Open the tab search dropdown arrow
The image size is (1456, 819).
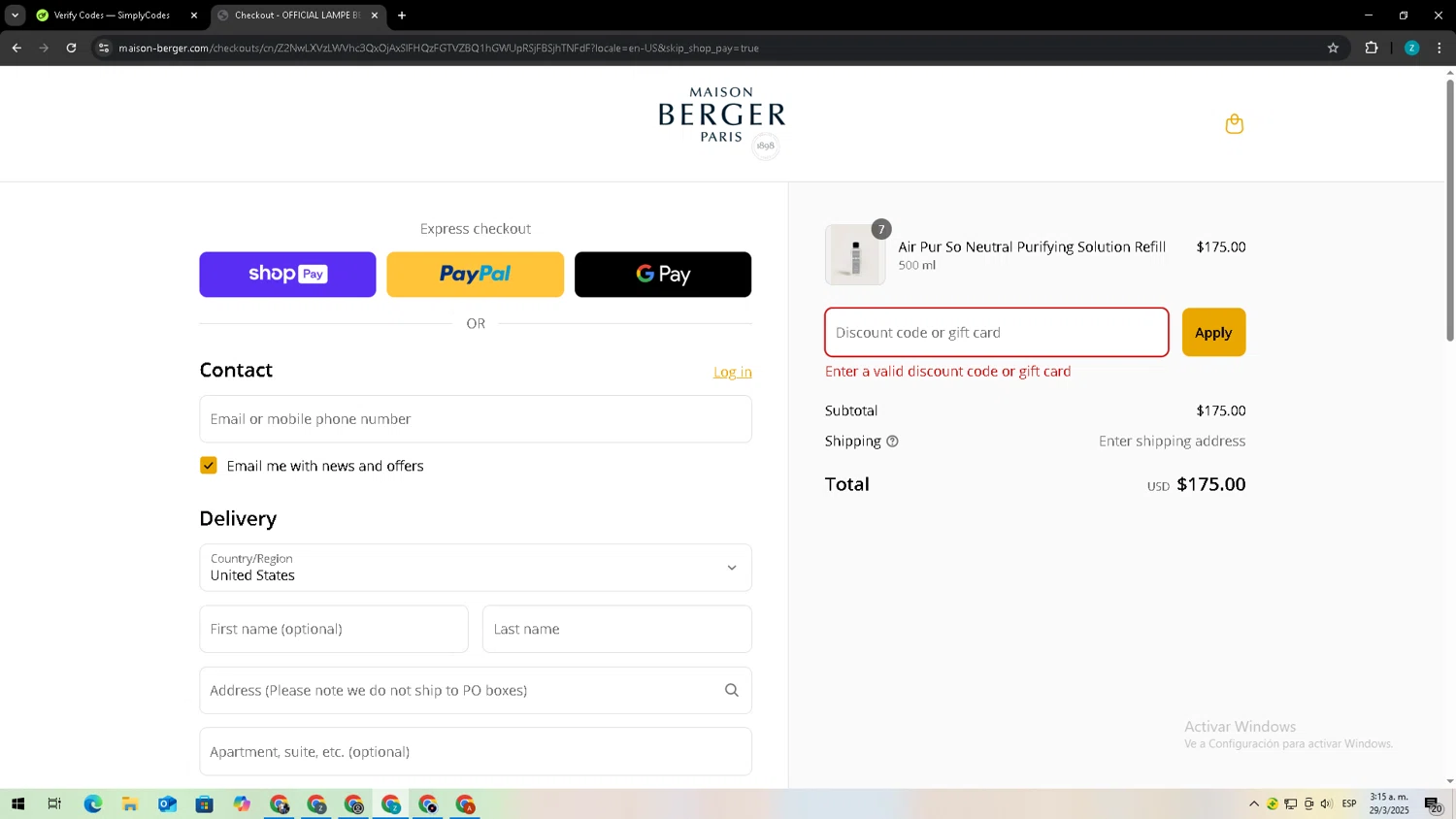tap(15, 16)
